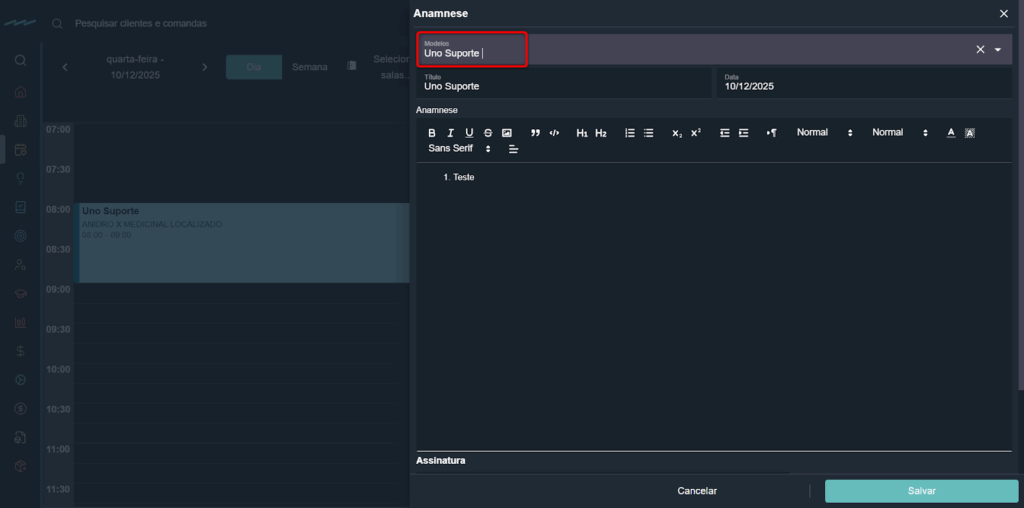Toggle underline formatting in the editor
The width and height of the screenshot is (1024, 508).
point(469,133)
